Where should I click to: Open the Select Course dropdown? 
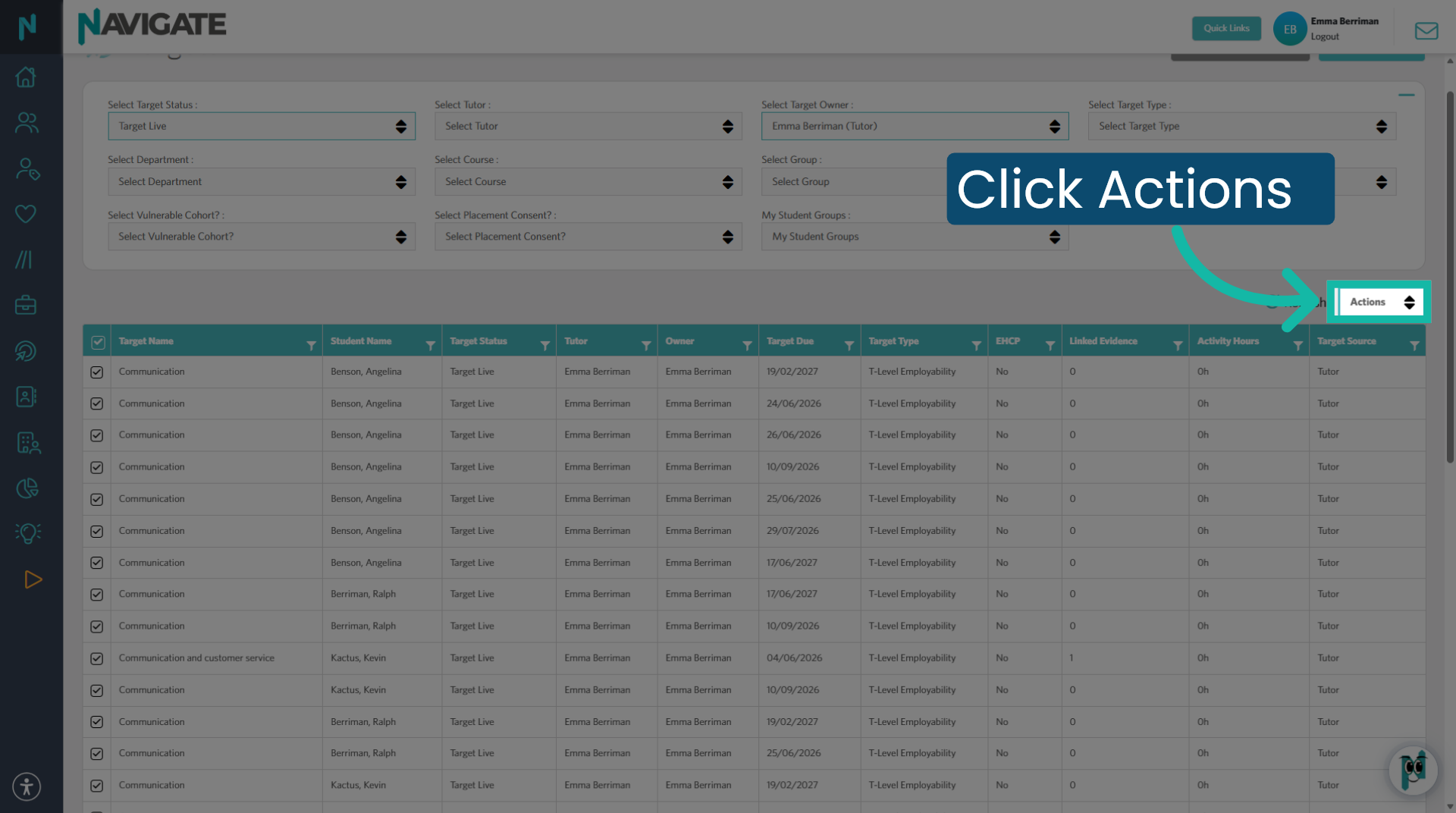pos(588,181)
